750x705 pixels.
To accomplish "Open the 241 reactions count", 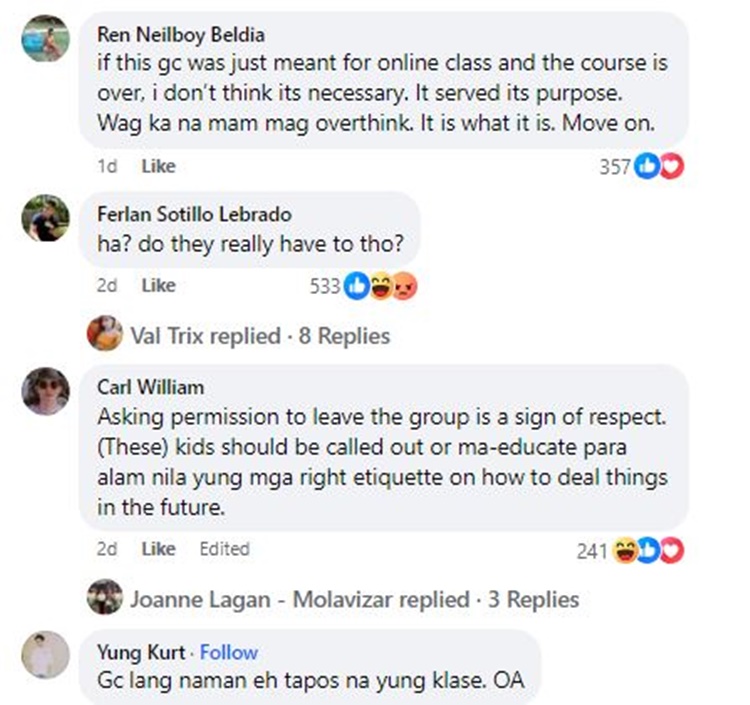I will click(592, 550).
